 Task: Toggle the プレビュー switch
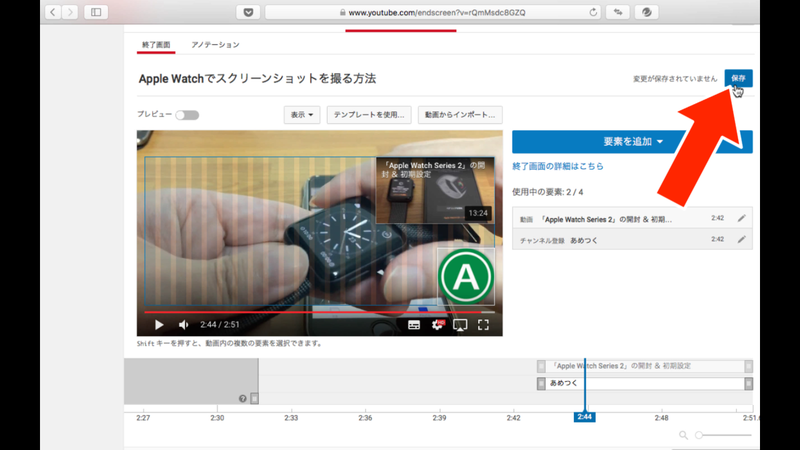(187, 115)
